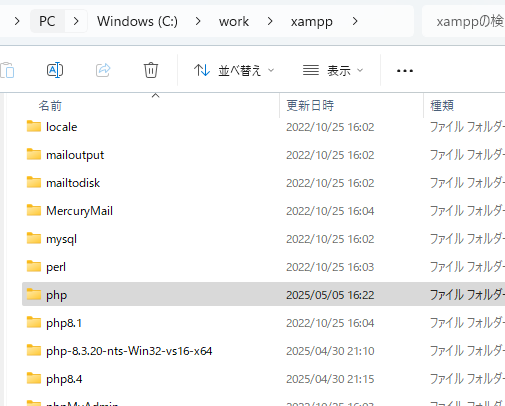This screenshot has height=406, width=505.
Task: Click the locale row's ファイル フォルダー type
Action: (467, 127)
